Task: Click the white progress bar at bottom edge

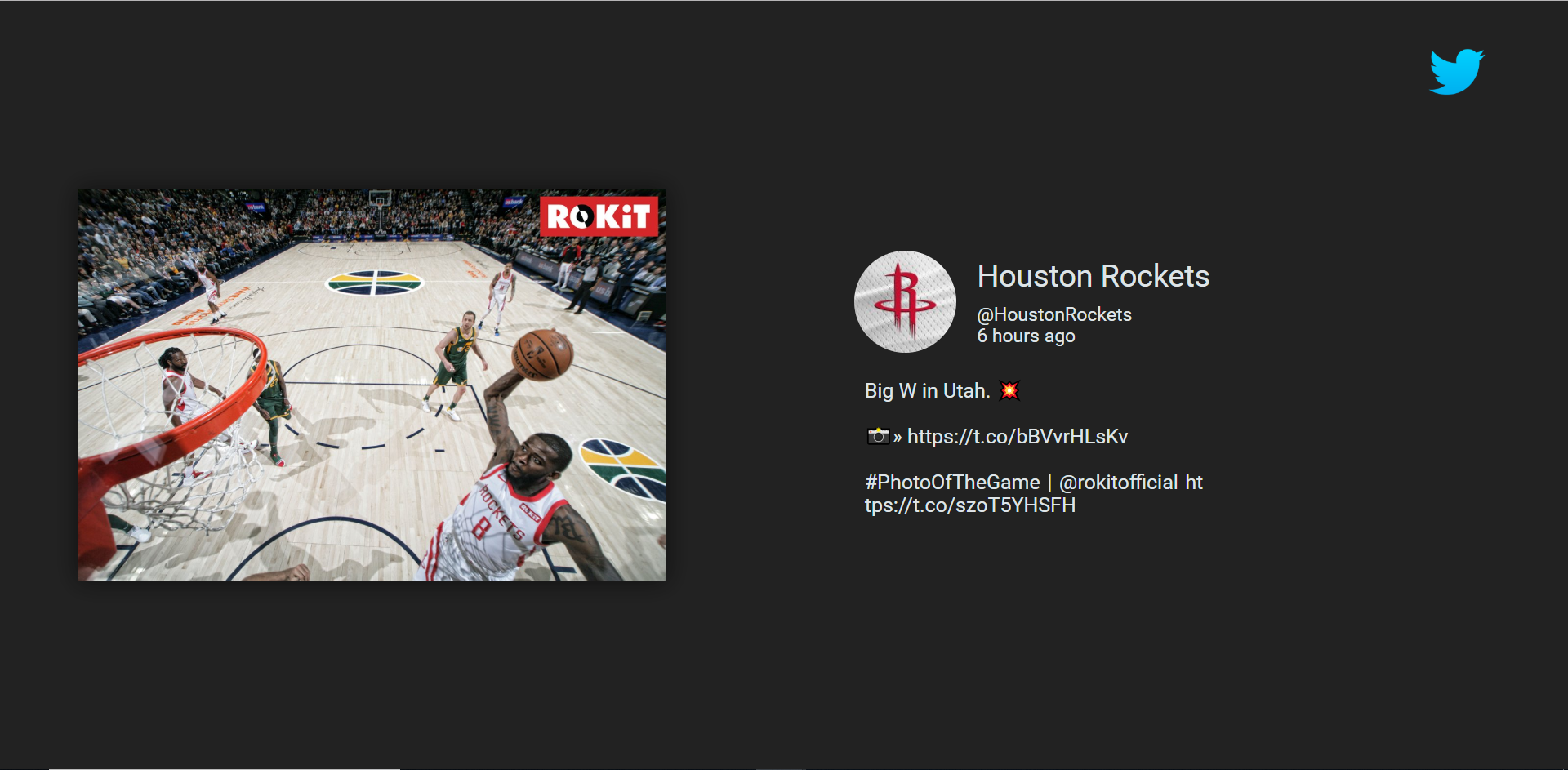Action: tap(225, 768)
